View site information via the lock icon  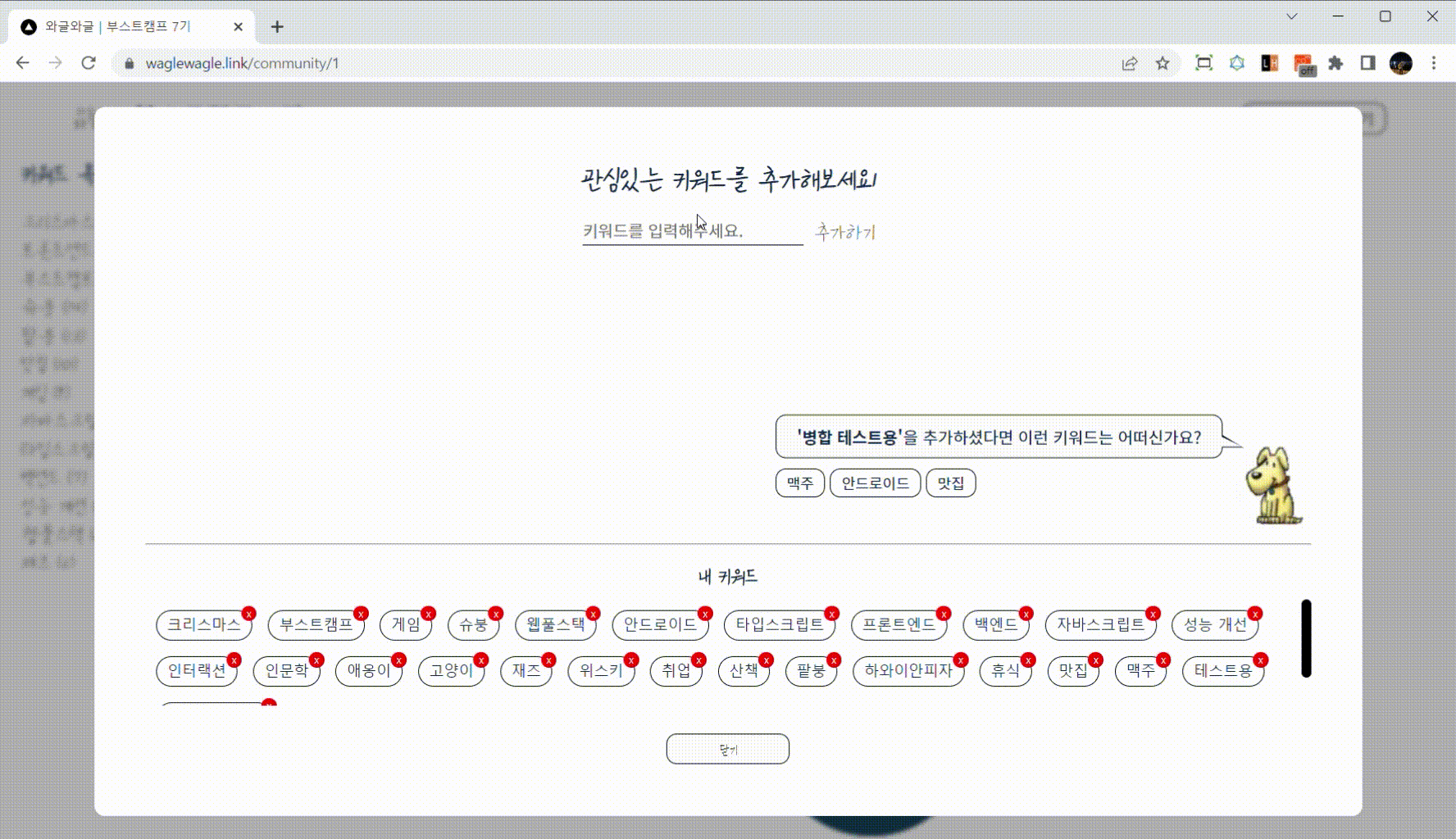129,63
